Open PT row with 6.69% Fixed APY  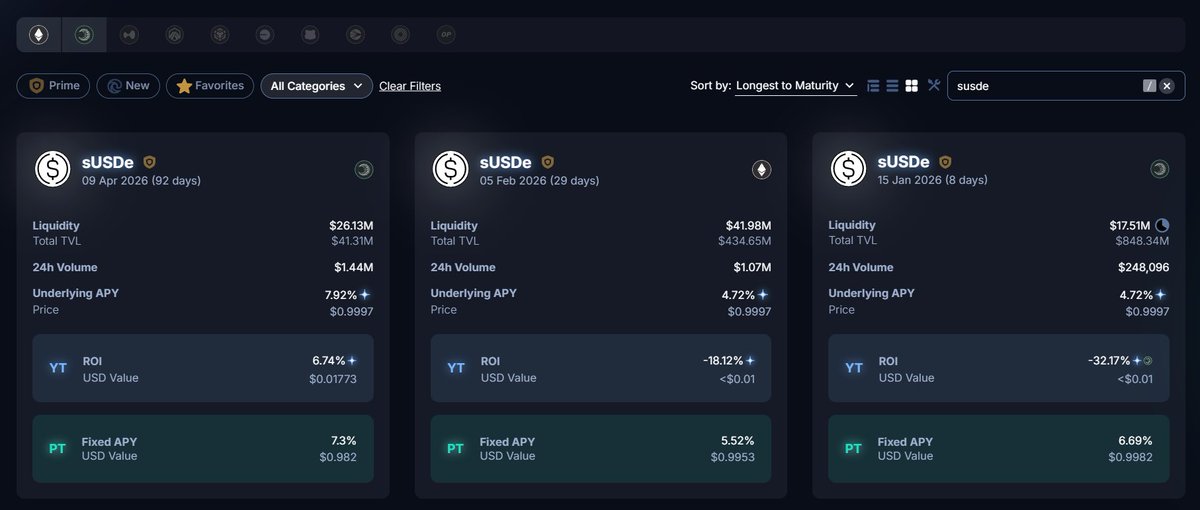pos(999,449)
